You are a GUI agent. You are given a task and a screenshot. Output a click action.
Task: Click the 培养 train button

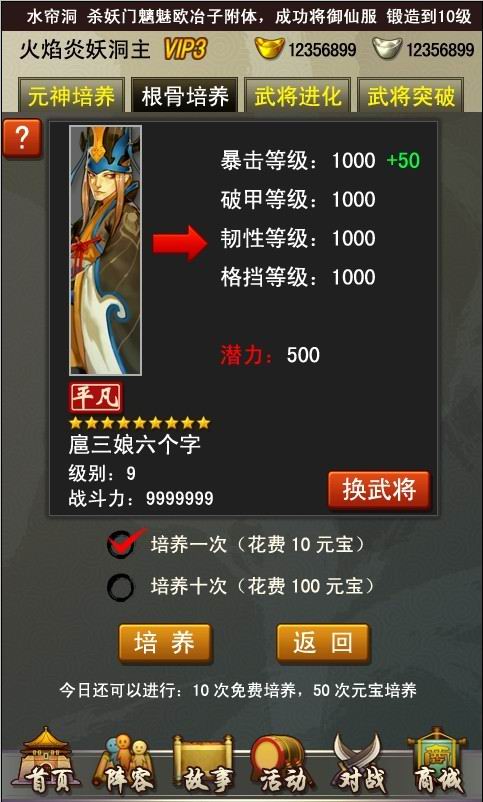(x=165, y=643)
